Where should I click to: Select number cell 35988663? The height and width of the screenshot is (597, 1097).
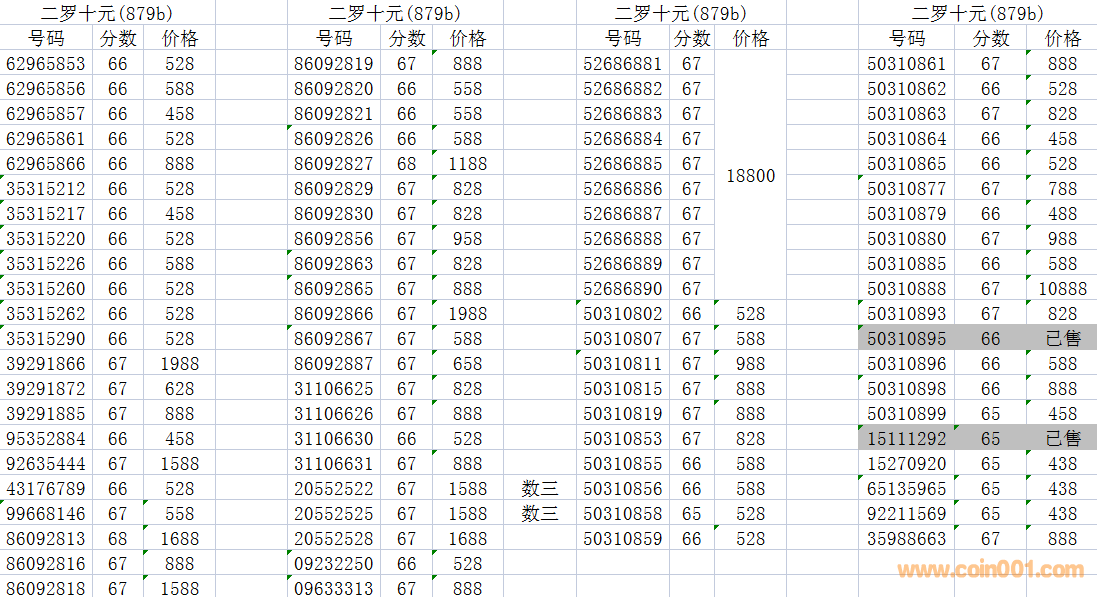pos(906,539)
